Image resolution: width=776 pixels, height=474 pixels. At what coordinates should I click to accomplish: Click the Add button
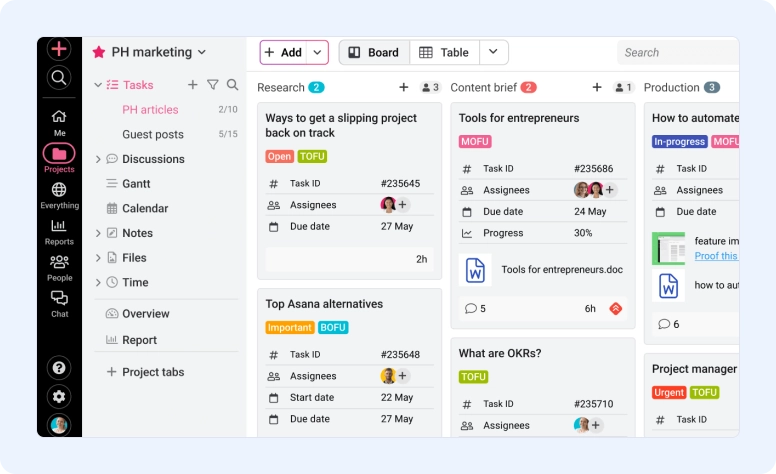tap(283, 53)
